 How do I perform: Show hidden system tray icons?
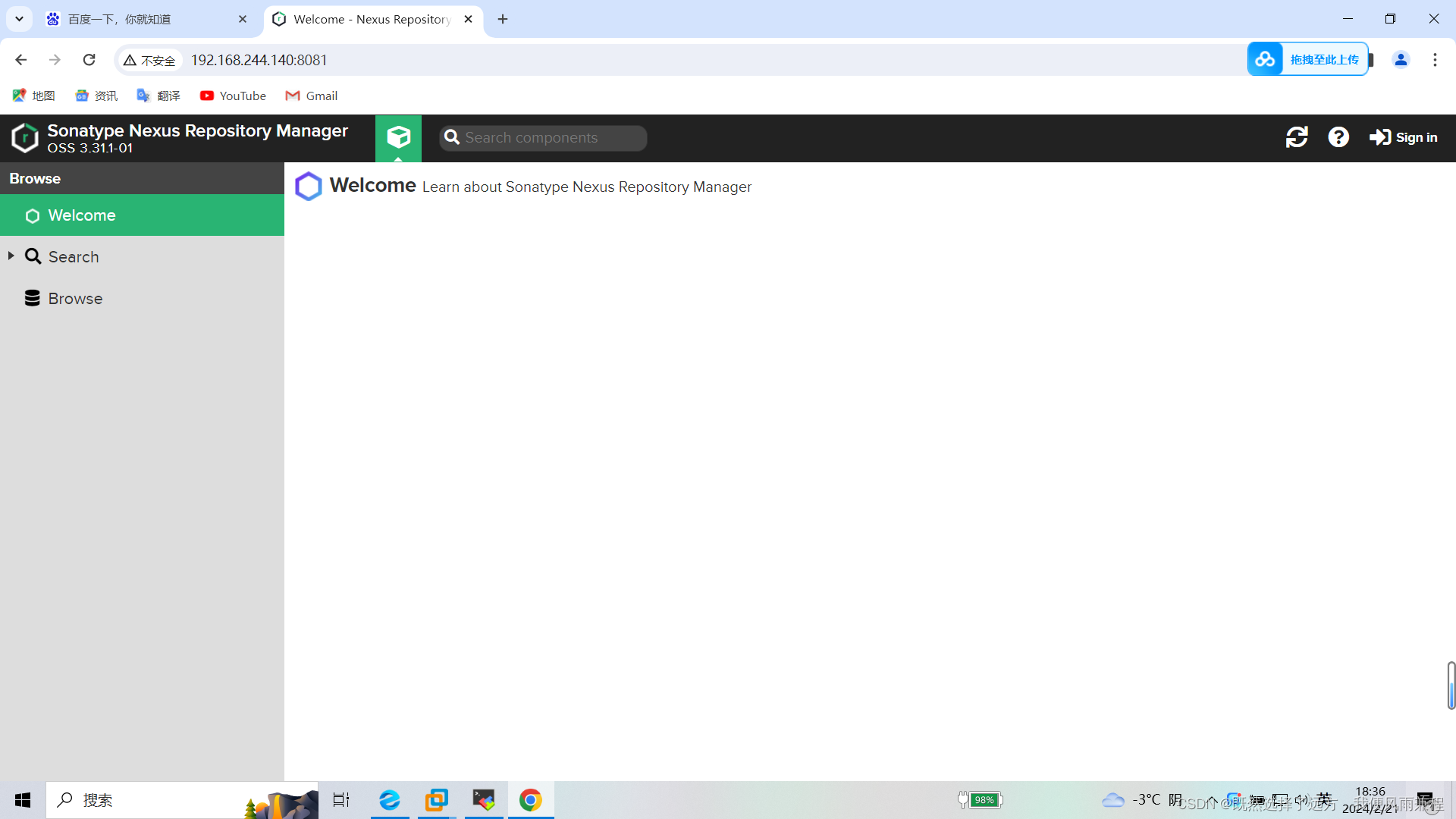[x=1213, y=800]
